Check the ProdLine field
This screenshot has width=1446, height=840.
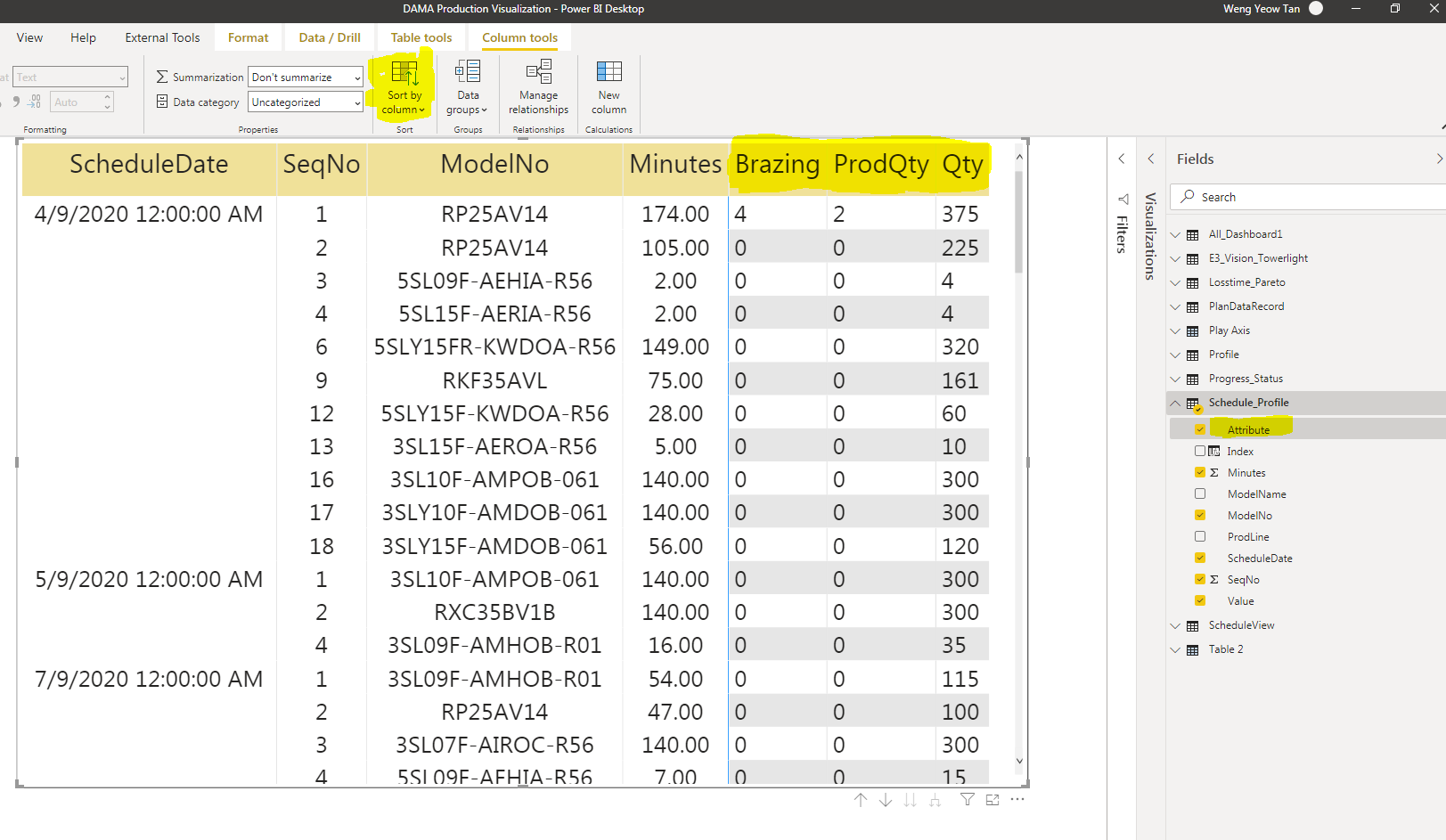(x=1200, y=536)
